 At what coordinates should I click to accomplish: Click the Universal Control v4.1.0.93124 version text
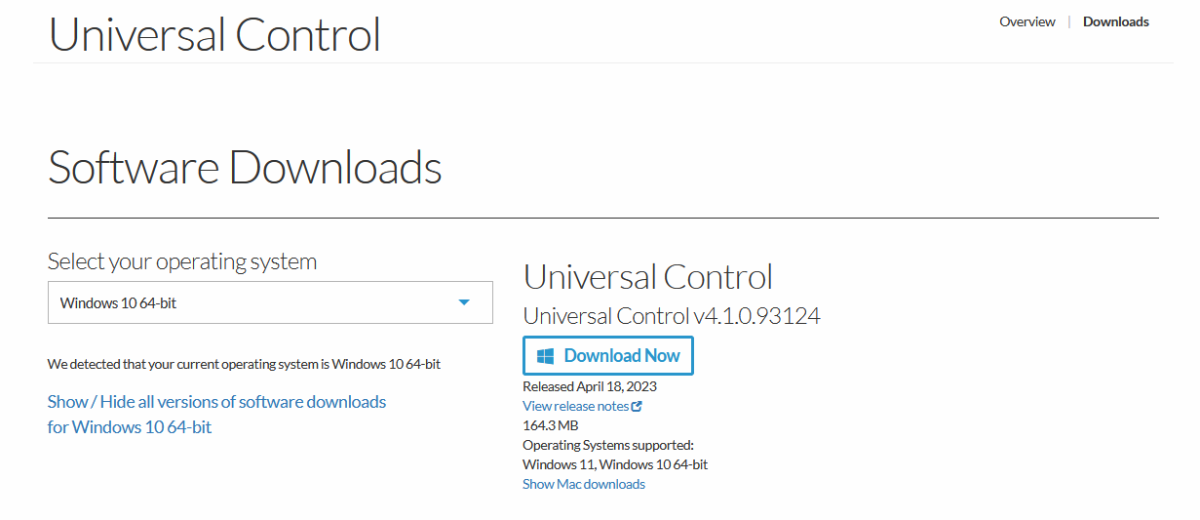click(672, 316)
